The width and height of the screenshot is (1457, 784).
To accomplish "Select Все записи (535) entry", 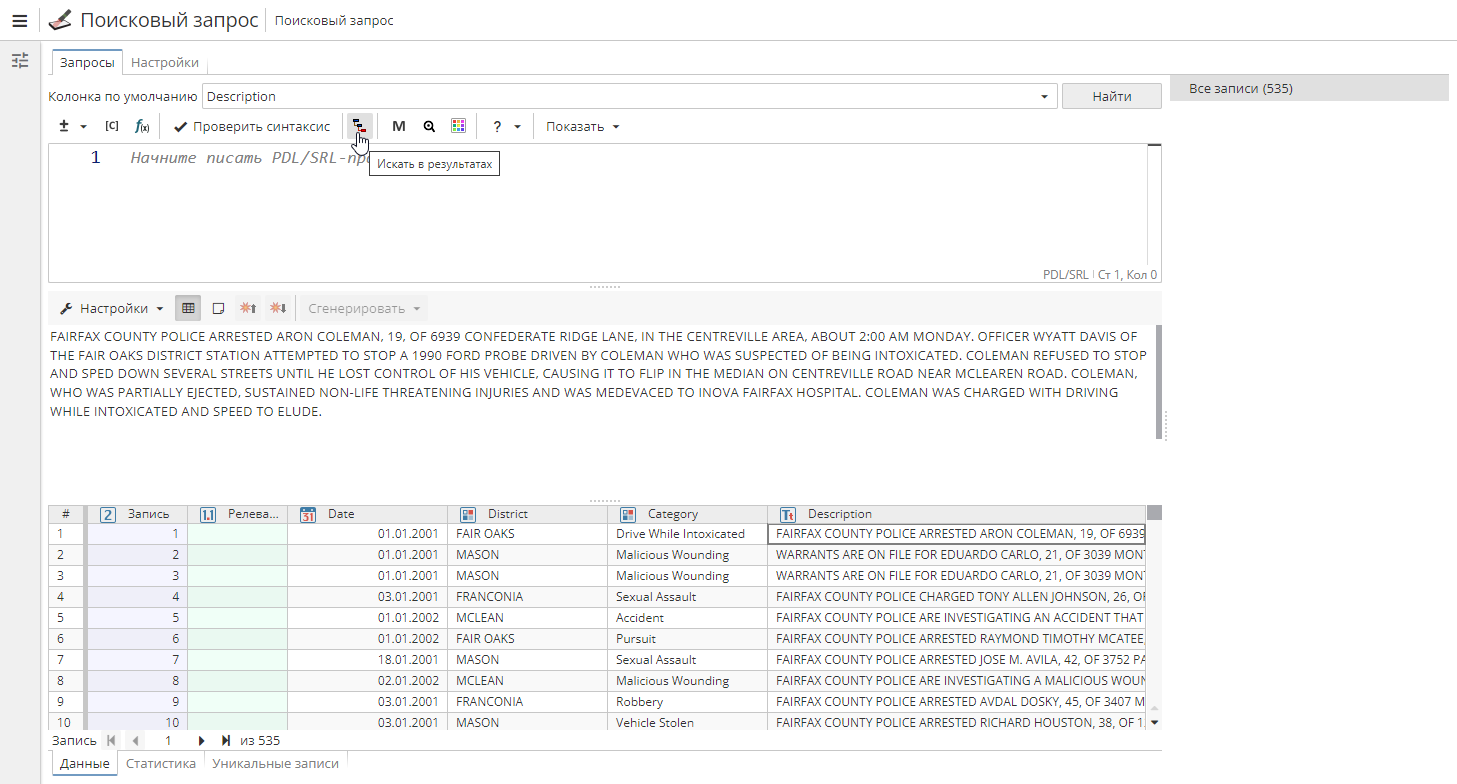I will pyautogui.click(x=1309, y=88).
